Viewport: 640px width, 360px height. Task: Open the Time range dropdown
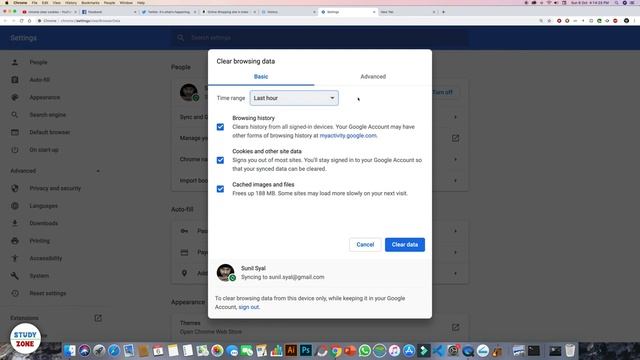tap(294, 98)
